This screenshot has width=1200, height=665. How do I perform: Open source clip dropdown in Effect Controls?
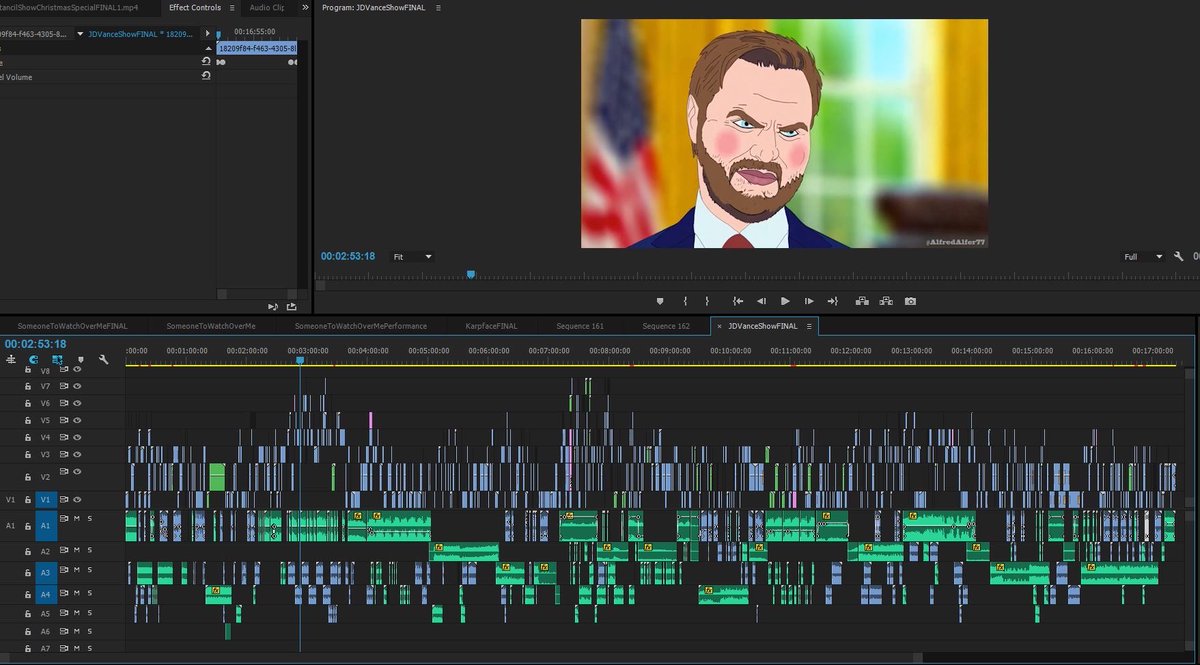click(80, 34)
